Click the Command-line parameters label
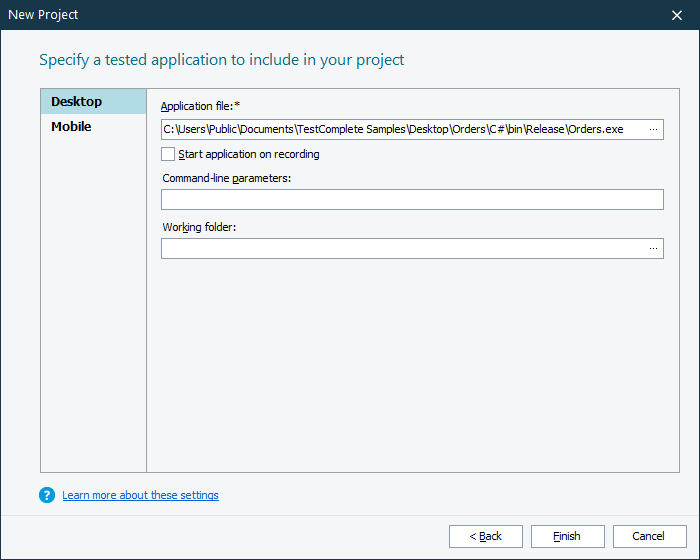The height and width of the screenshot is (560, 700). pos(226,178)
